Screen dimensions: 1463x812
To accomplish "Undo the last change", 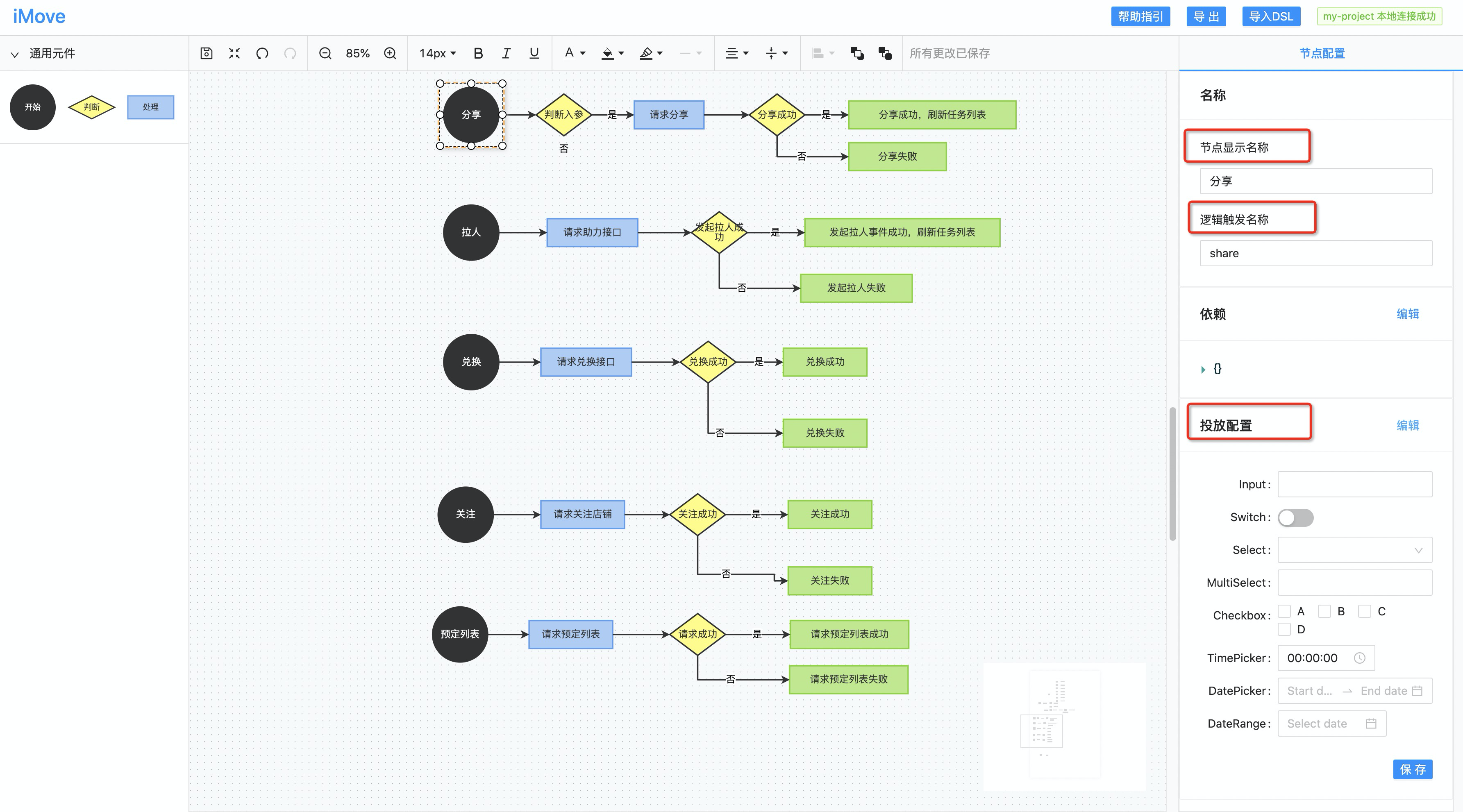I will 262,53.
